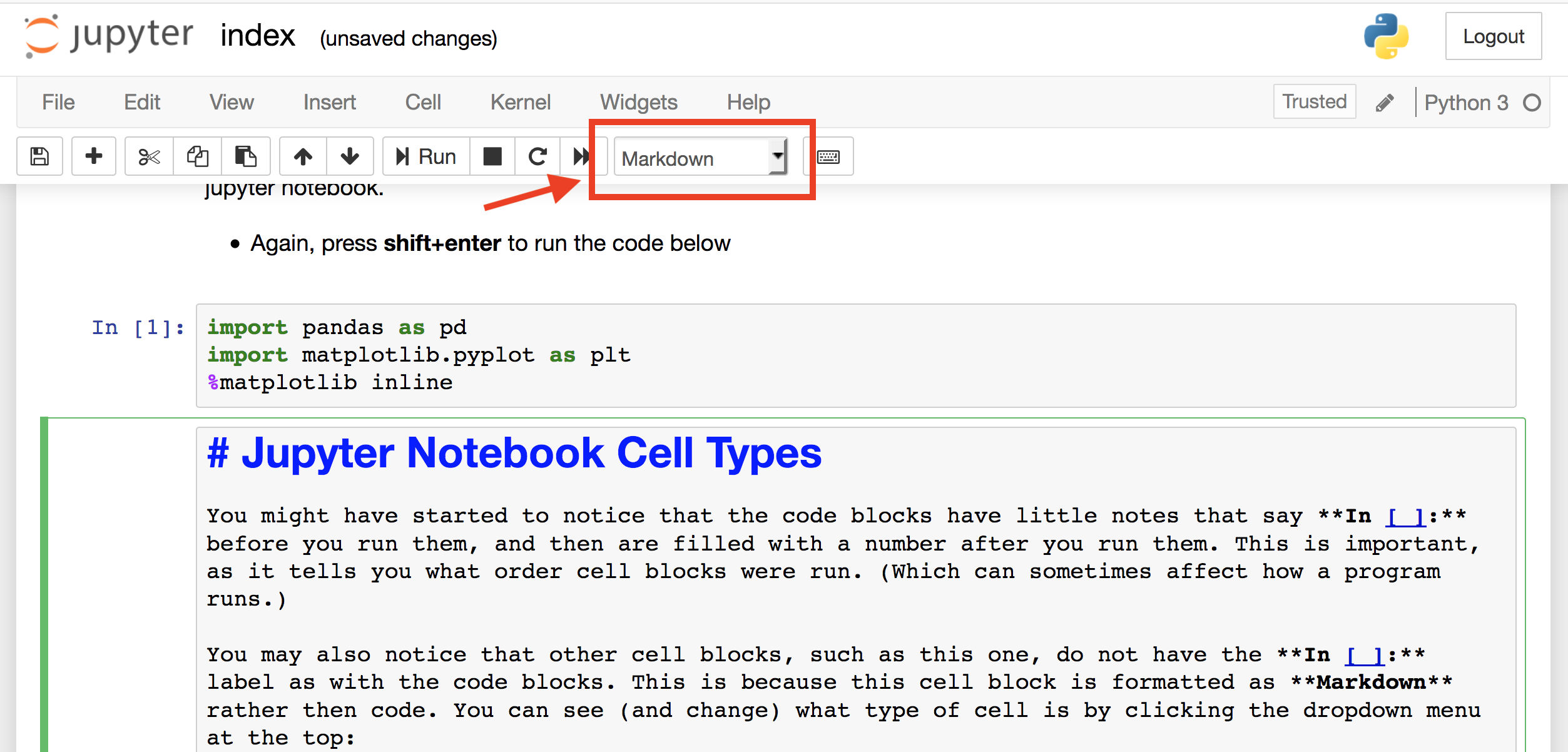
Task: Open the Cell menu
Action: [423, 102]
